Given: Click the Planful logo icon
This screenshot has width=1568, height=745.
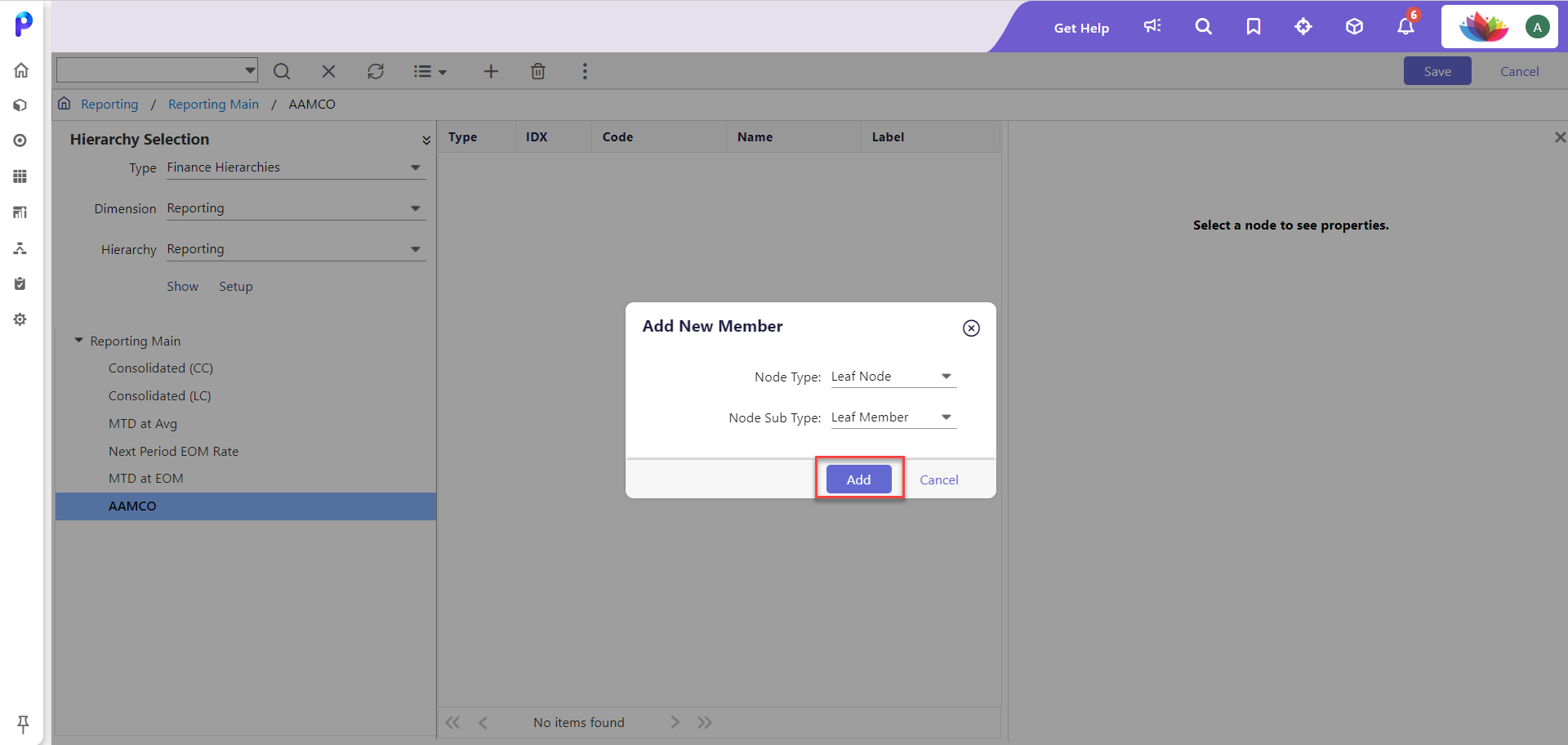Looking at the screenshot, I should pos(24,24).
